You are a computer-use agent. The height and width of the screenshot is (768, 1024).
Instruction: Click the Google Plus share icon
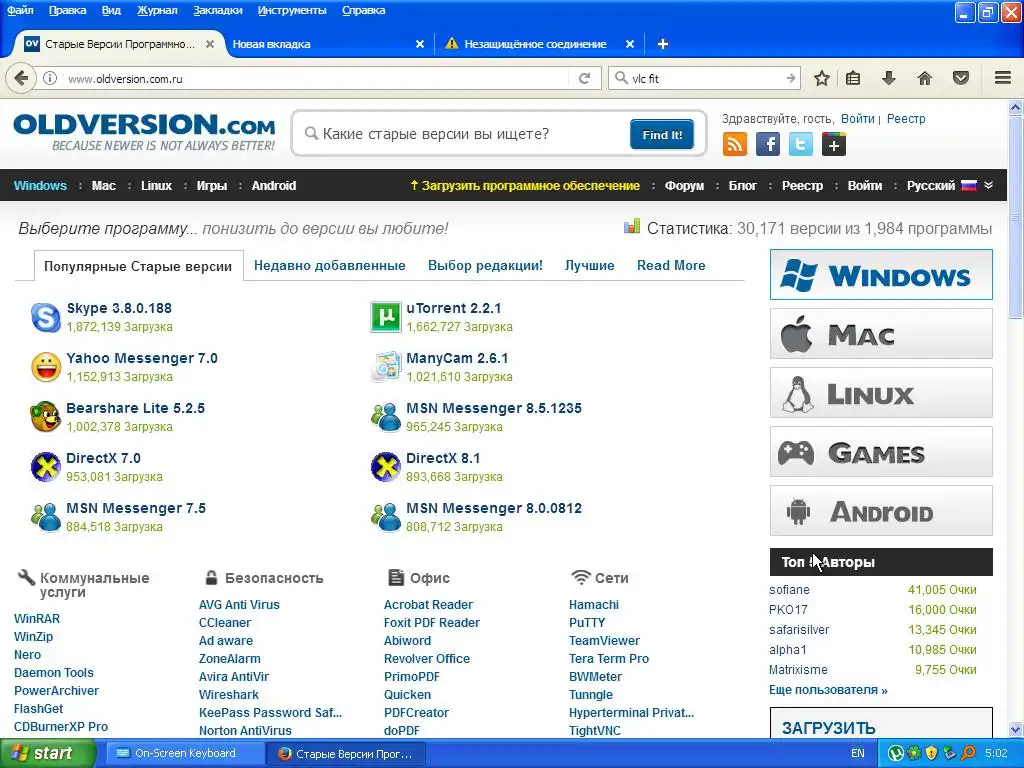(834, 144)
